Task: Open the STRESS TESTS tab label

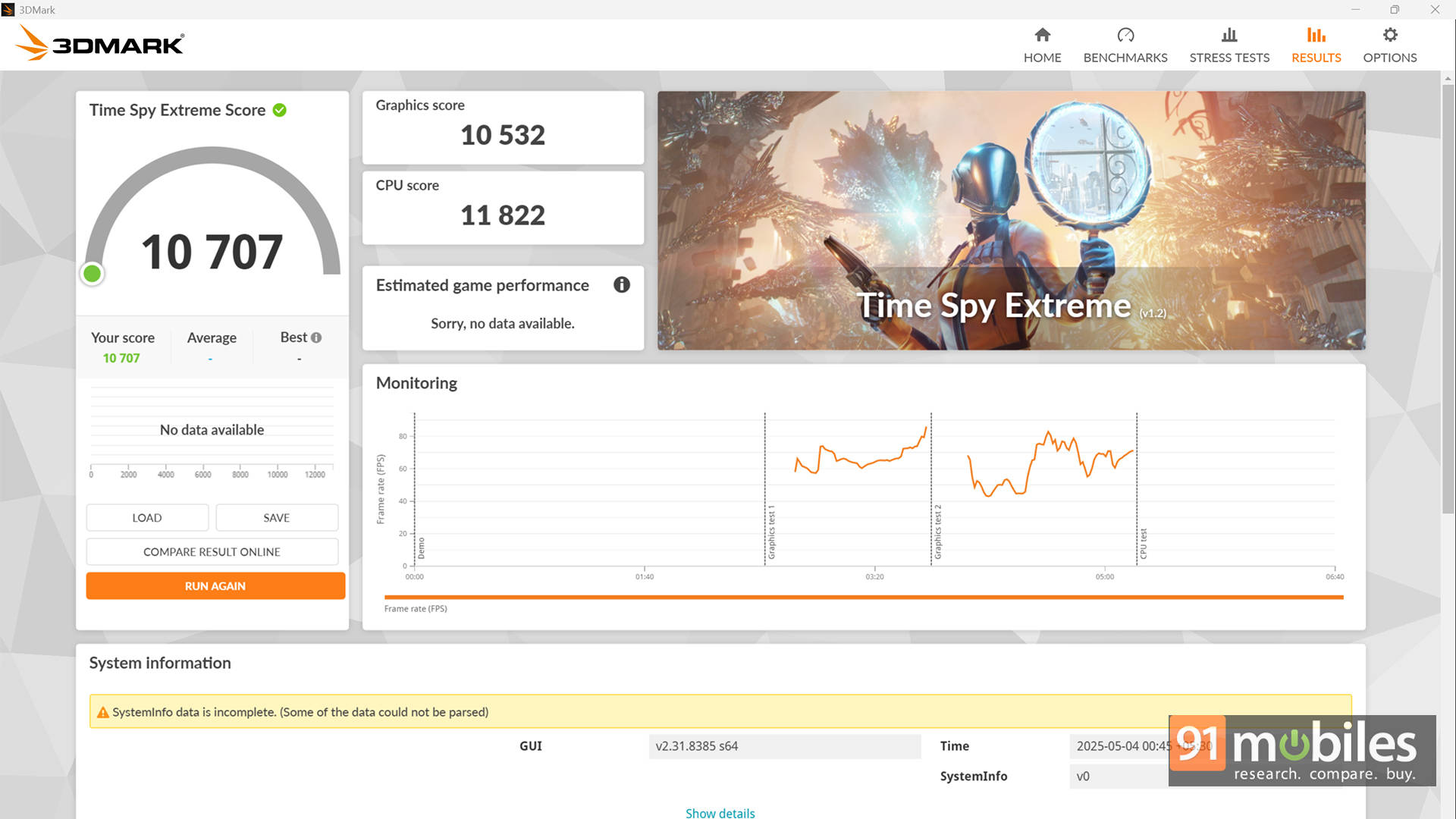Action: [x=1229, y=58]
